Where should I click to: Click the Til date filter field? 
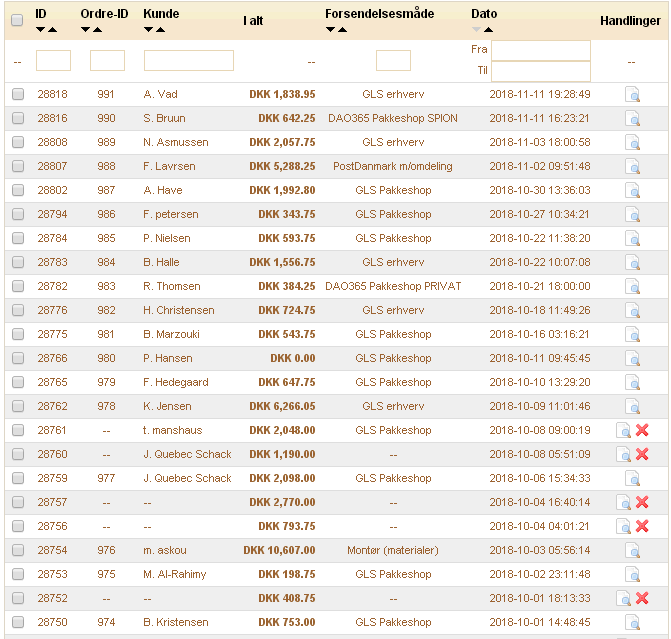tap(541, 71)
